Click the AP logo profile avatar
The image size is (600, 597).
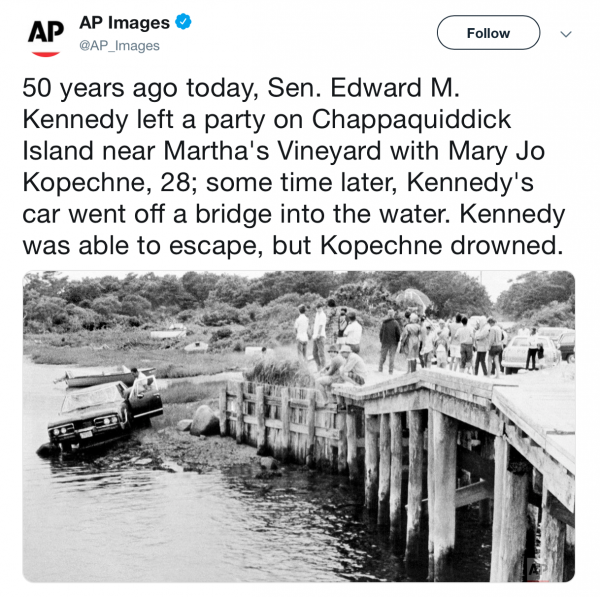point(46,32)
